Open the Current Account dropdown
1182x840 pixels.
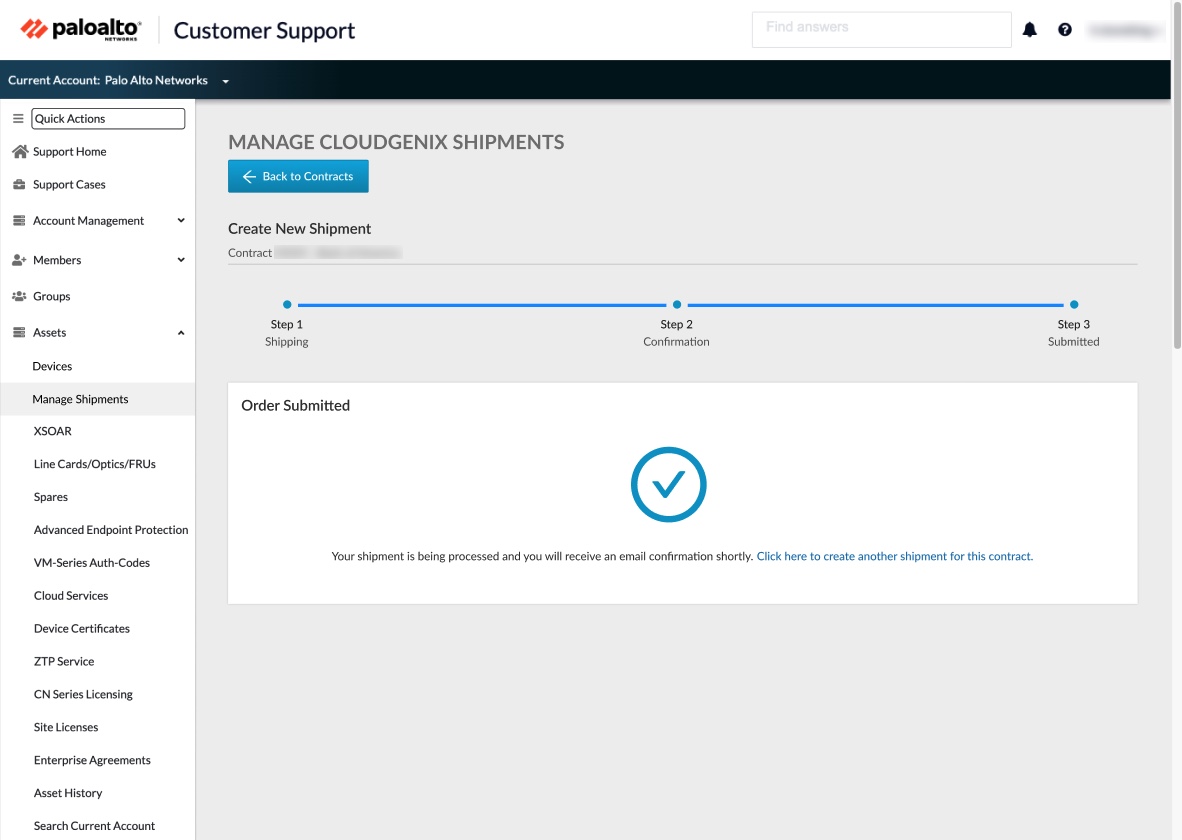(225, 80)
